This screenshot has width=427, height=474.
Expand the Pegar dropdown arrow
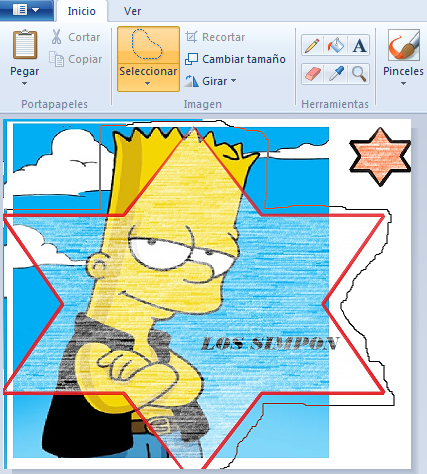coord(25,84)
